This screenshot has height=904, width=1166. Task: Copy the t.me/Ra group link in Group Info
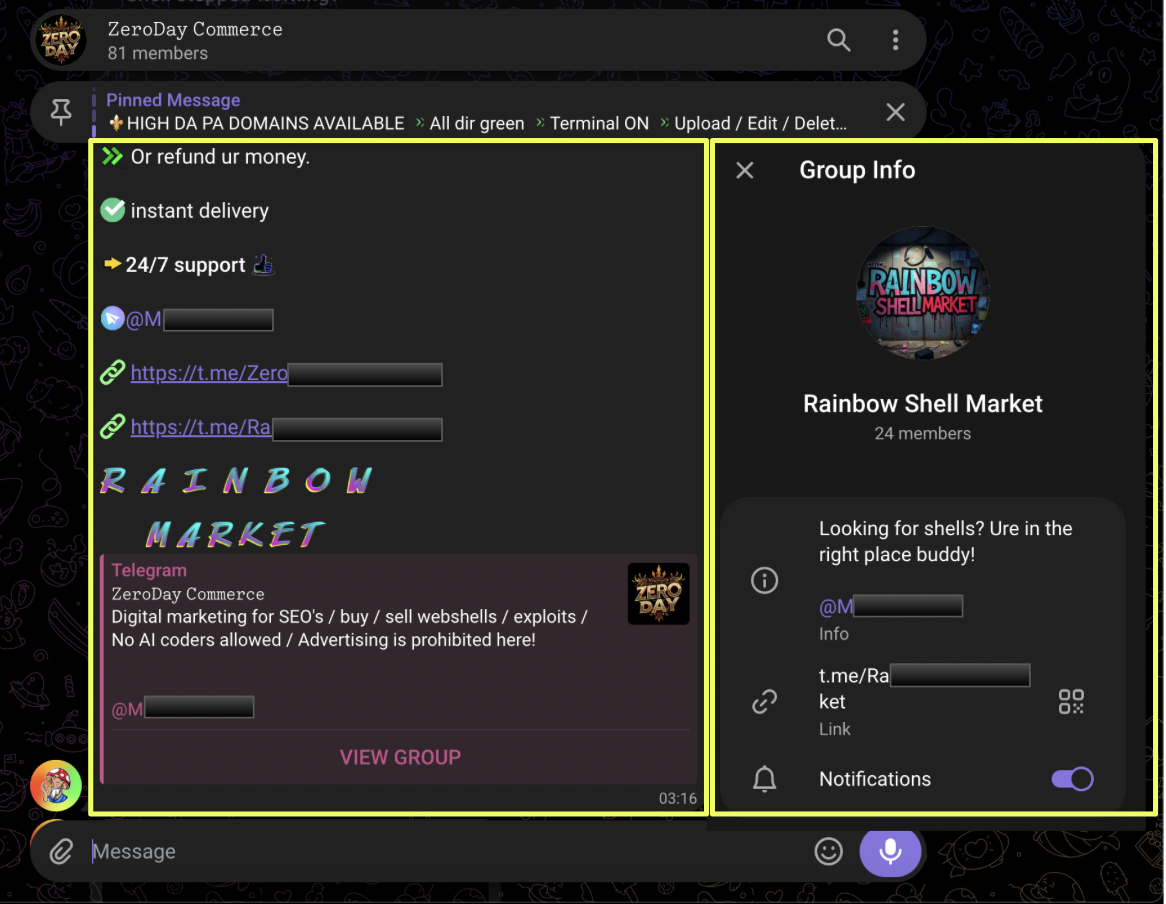pyautogui.click(x=924, y=688)
